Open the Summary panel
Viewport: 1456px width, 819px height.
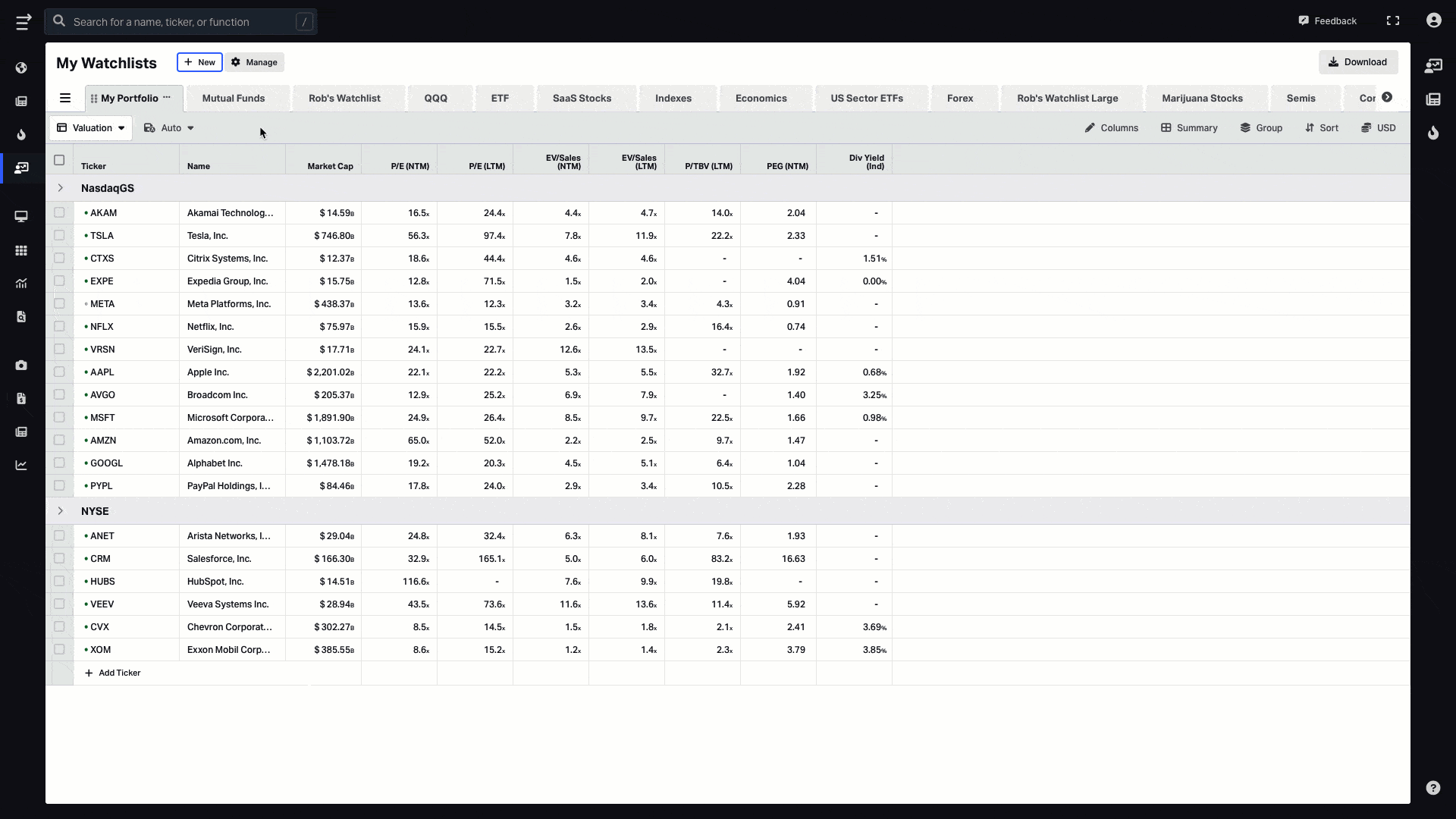(1188, 128)
